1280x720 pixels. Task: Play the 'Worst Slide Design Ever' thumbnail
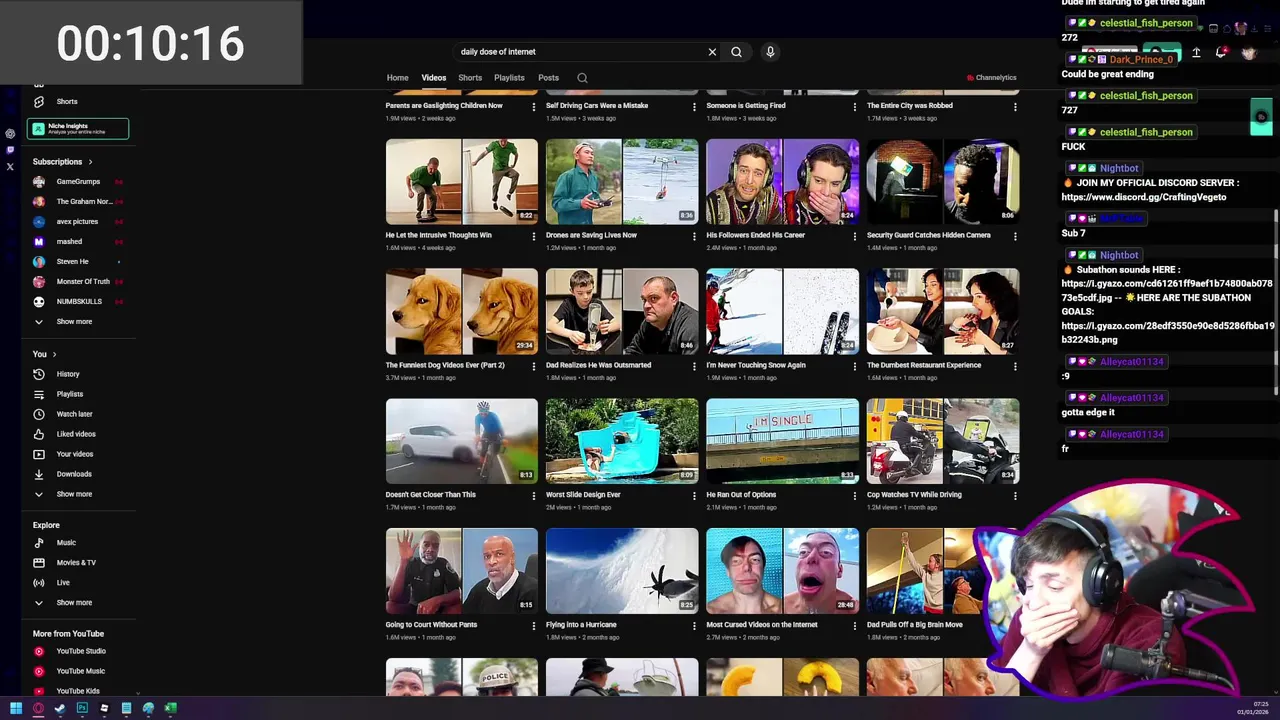coord(622,441)
